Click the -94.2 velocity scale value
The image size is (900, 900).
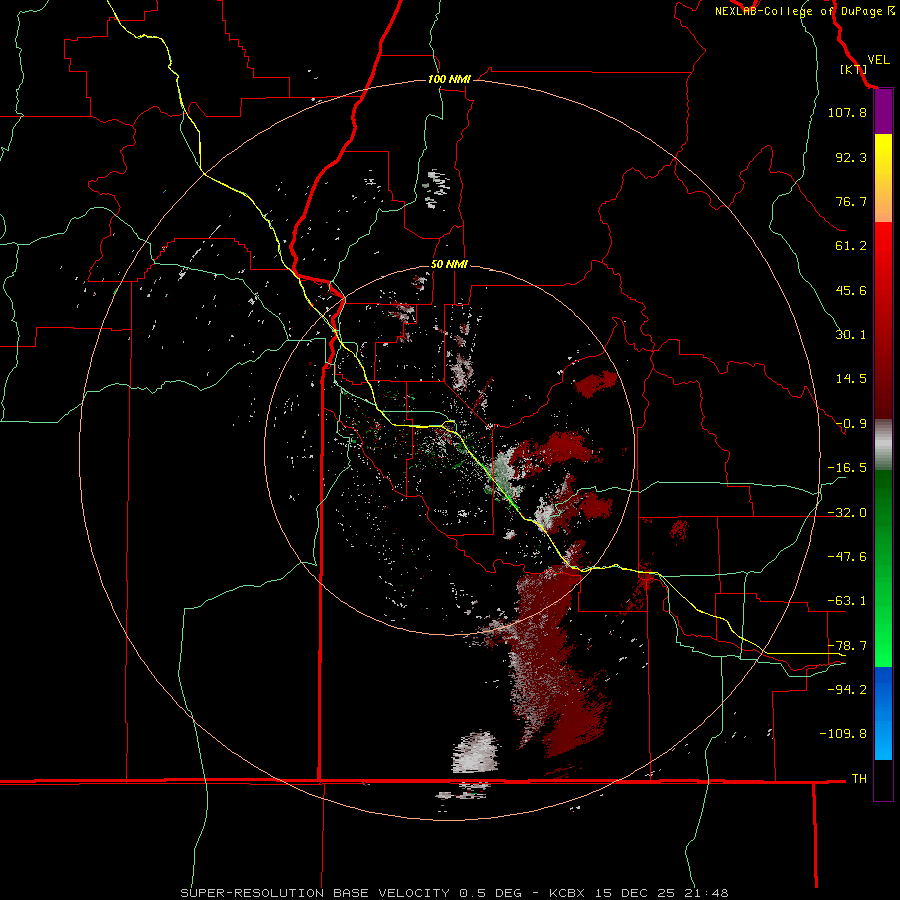(x=847, y=689)
